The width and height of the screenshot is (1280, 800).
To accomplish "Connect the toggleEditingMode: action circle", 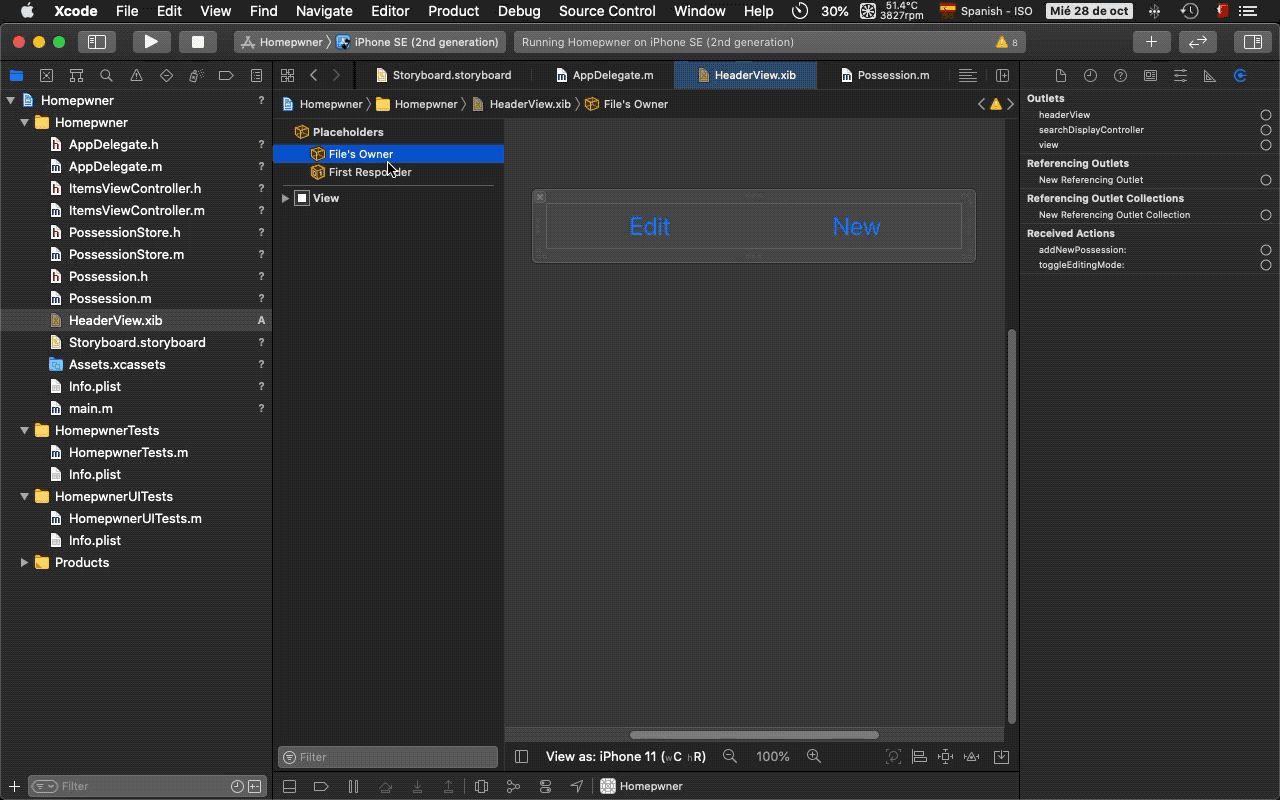I will (1266, 265).
